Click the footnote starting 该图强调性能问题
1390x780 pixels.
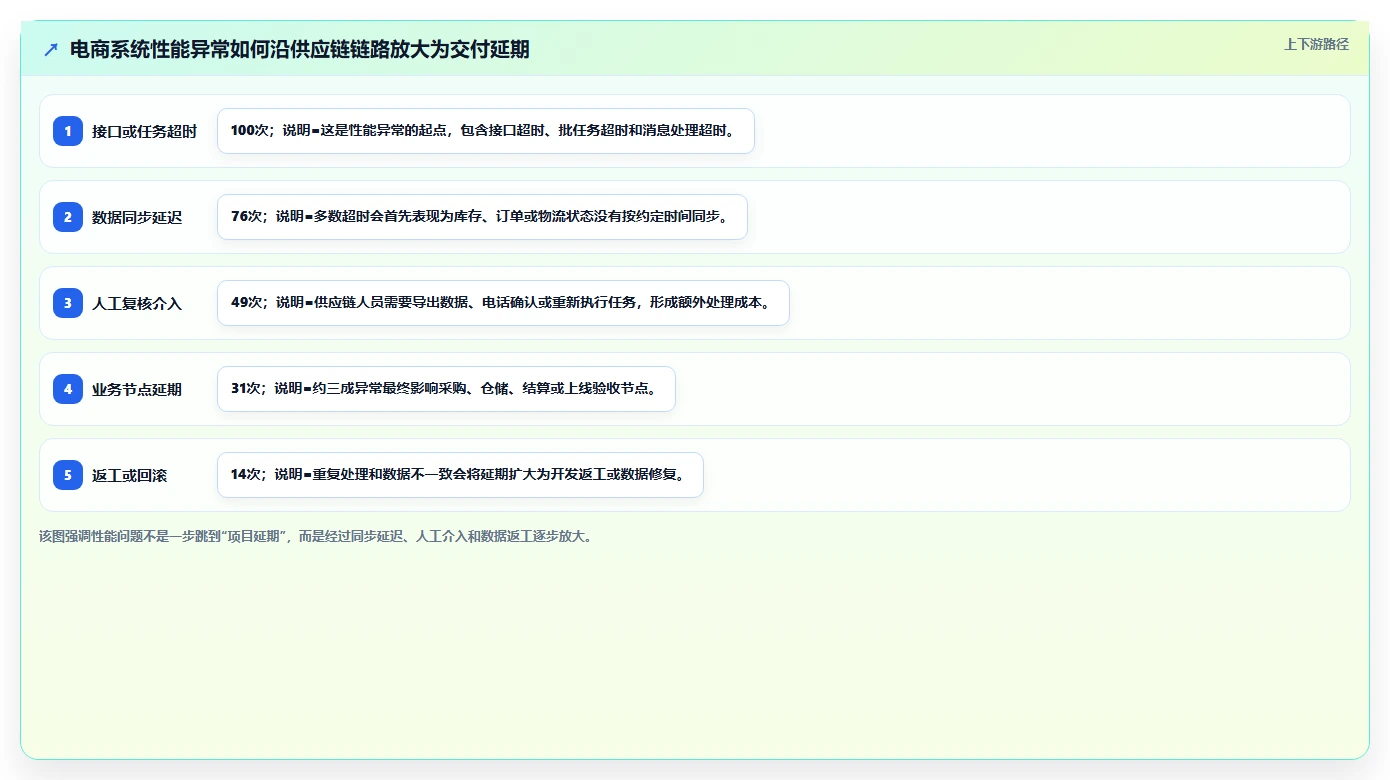[316, 536]
